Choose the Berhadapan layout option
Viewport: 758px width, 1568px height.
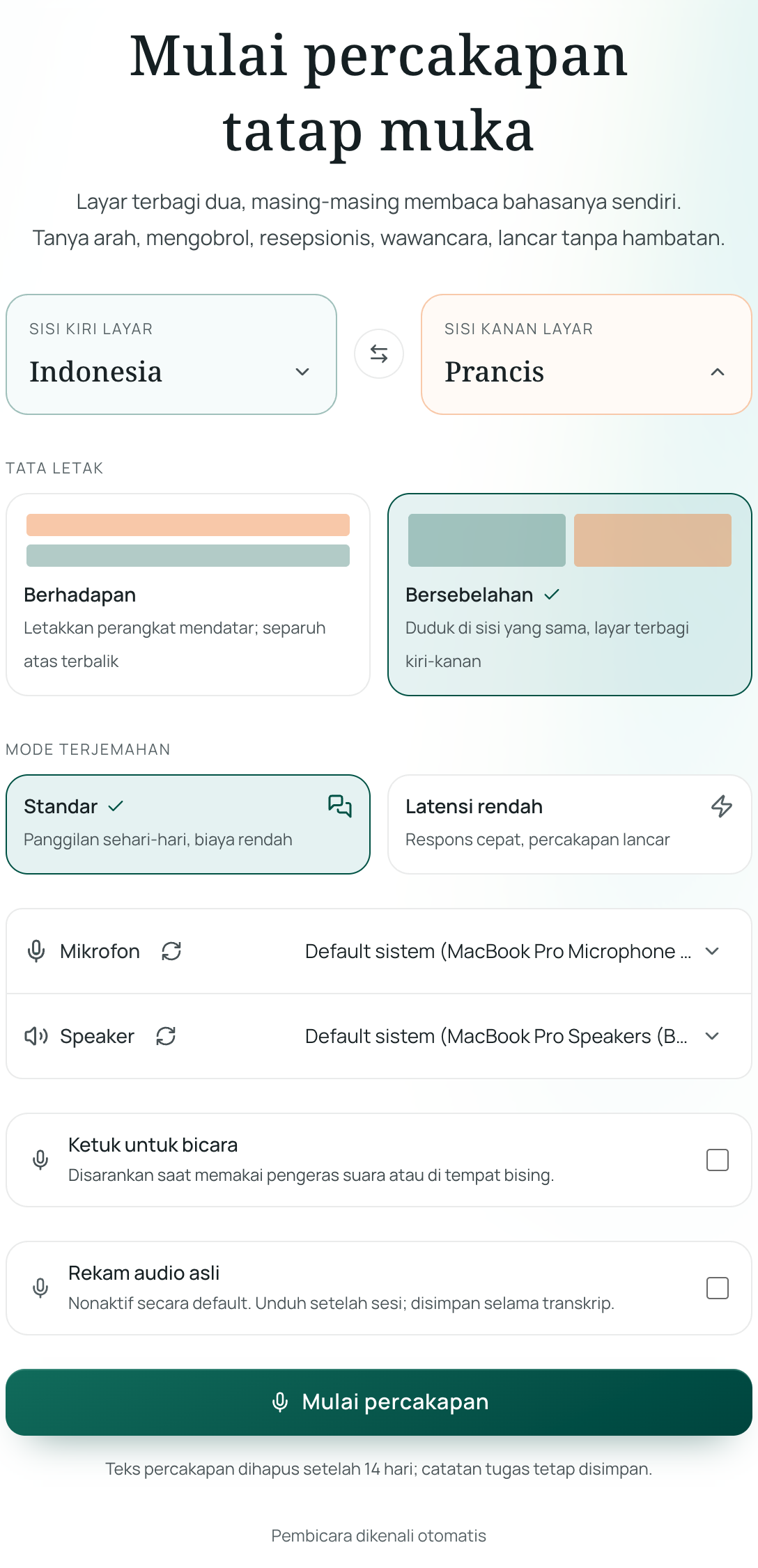pyautogui.click(x=188, y=595)
